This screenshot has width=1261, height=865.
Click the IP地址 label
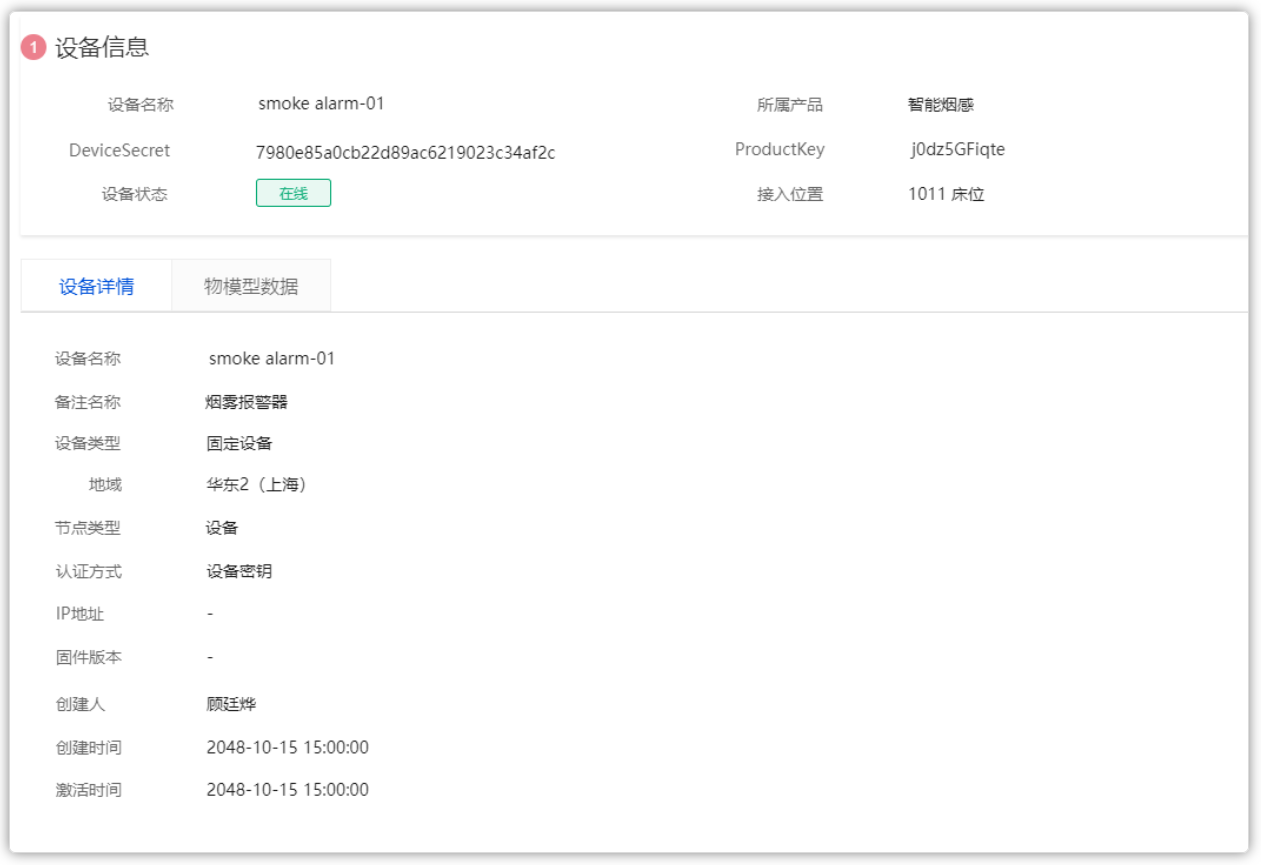point(79,614)
